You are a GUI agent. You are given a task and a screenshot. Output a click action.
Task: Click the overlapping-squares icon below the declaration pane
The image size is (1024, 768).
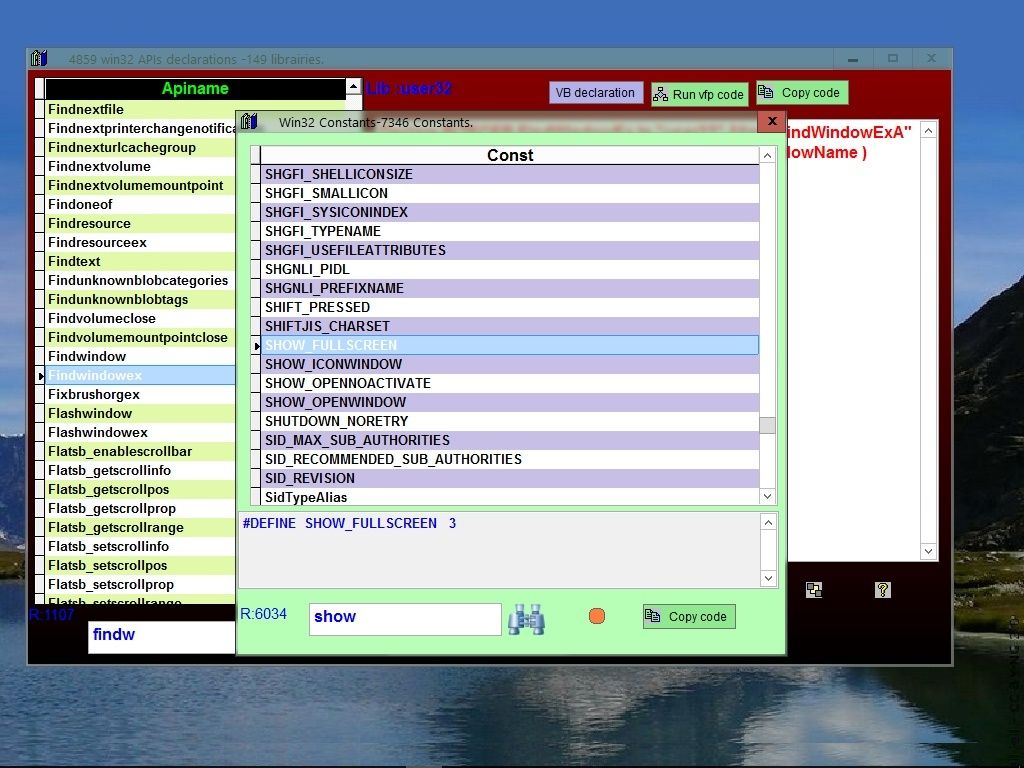pyautogui.click(x=815, y=589)
